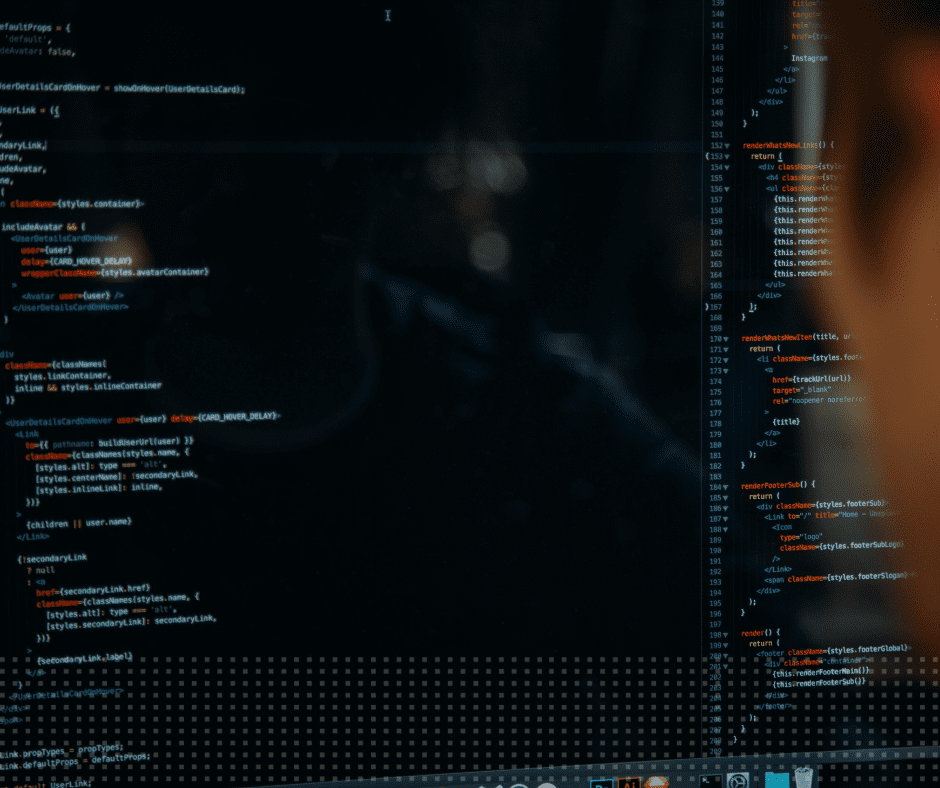Click the 'type="logo"' attribute line
Viewport: 940px width, 788px height.
(x=801, y=537)
